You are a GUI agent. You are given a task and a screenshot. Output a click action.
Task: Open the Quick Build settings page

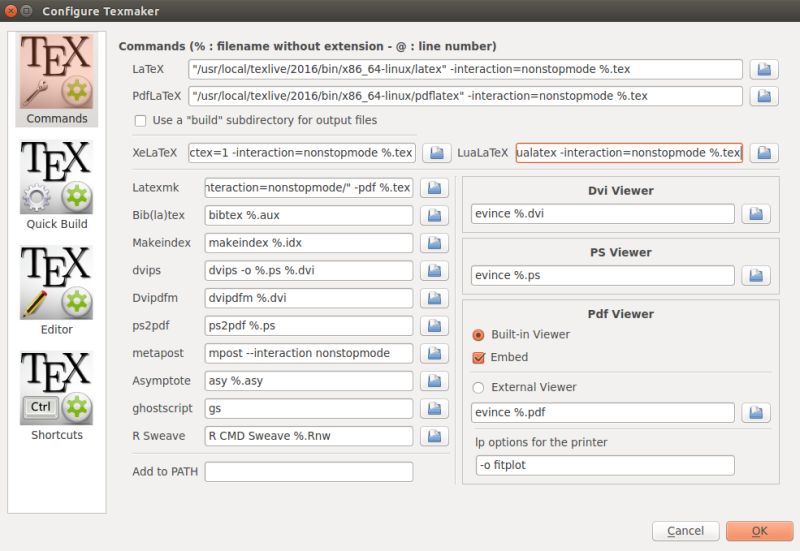coord(57,185)
